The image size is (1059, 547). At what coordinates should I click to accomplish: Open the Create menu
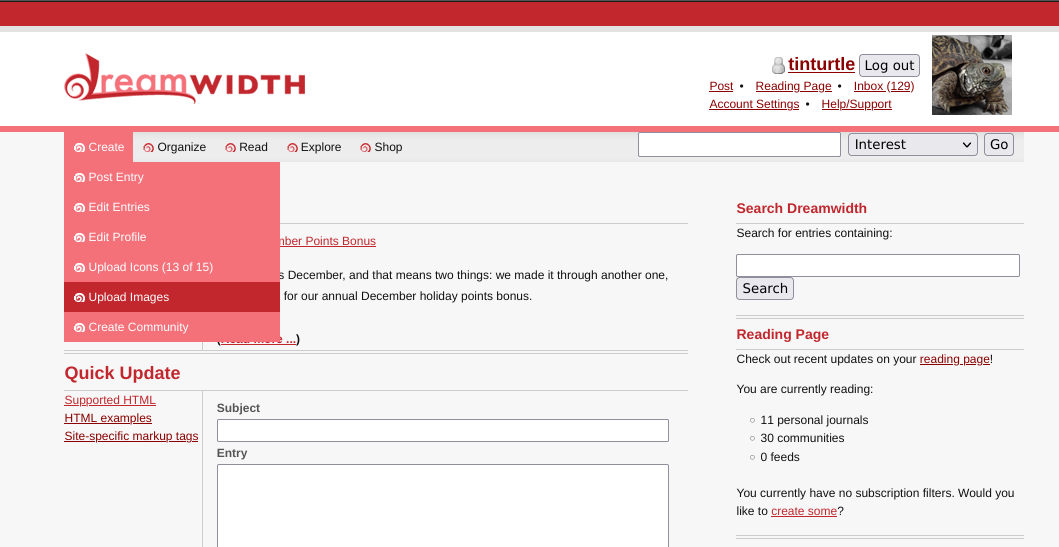(99, 147)
